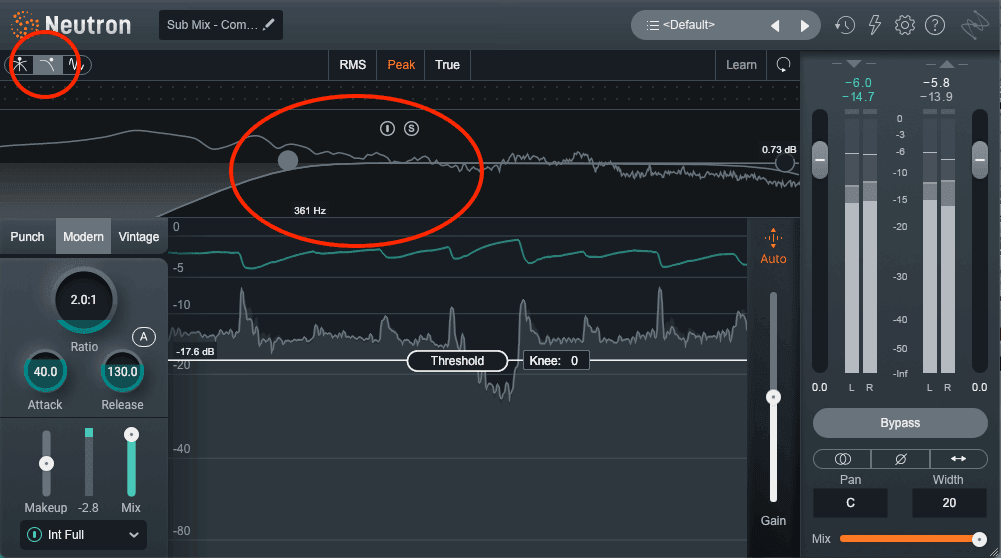
Task: Click the input meter down-triangle icon
Action: pos(854,64)
